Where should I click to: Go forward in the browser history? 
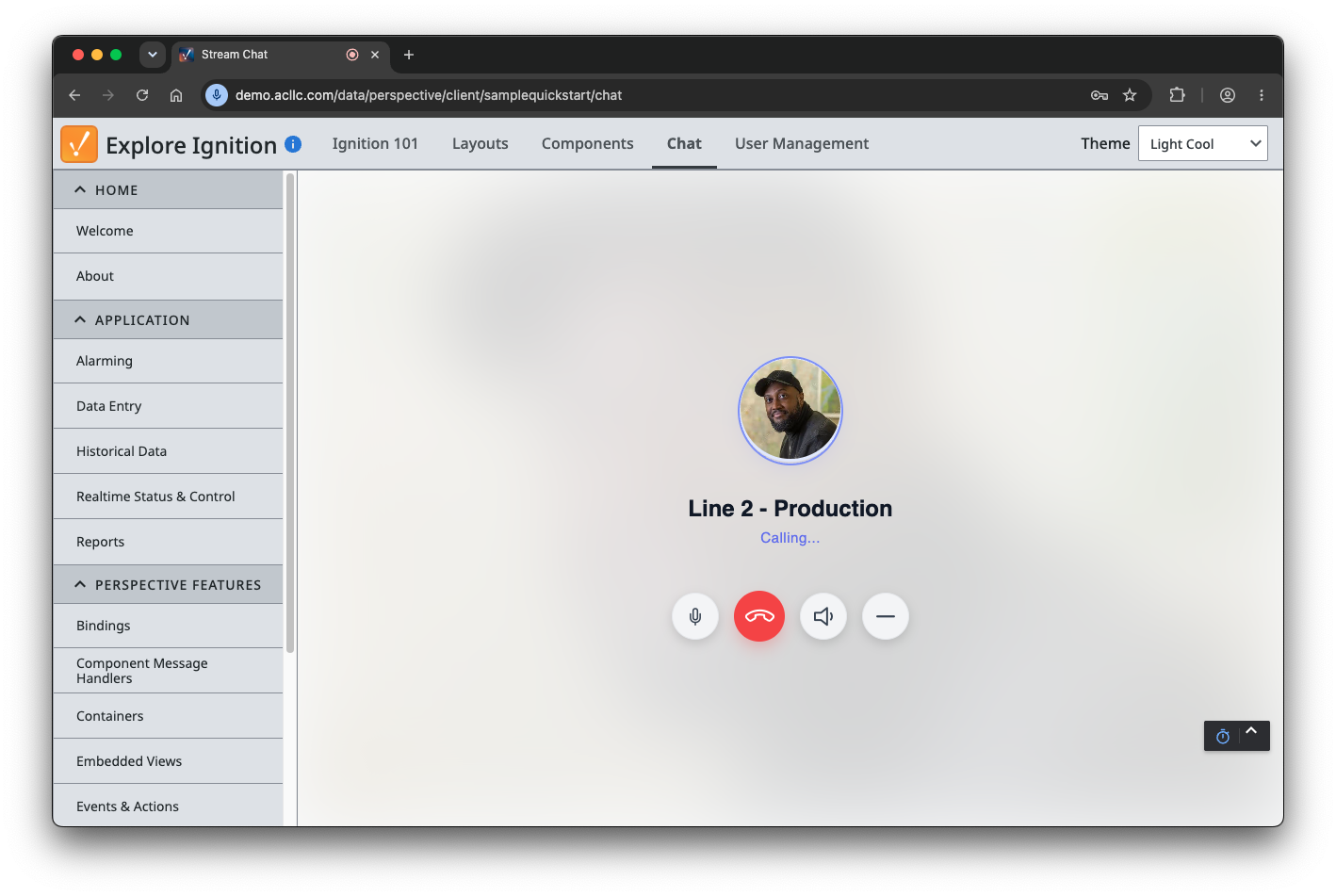pyautogui.click(x=108, y=95)
